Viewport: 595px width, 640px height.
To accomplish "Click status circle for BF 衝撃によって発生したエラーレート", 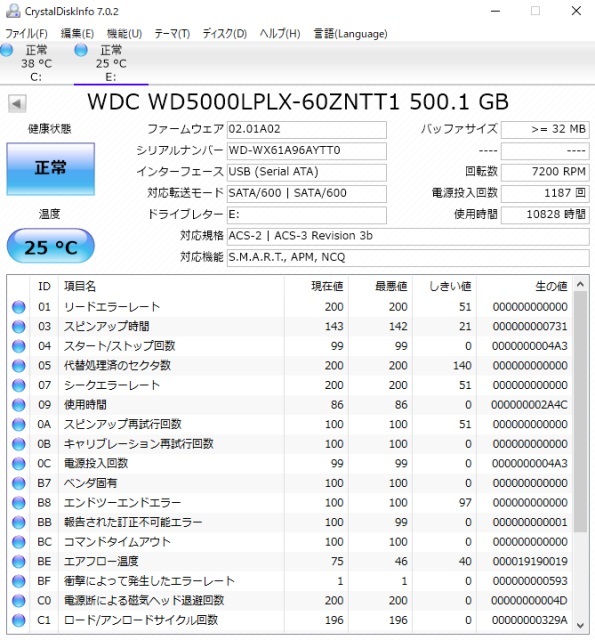I will [x=18, y=581].
